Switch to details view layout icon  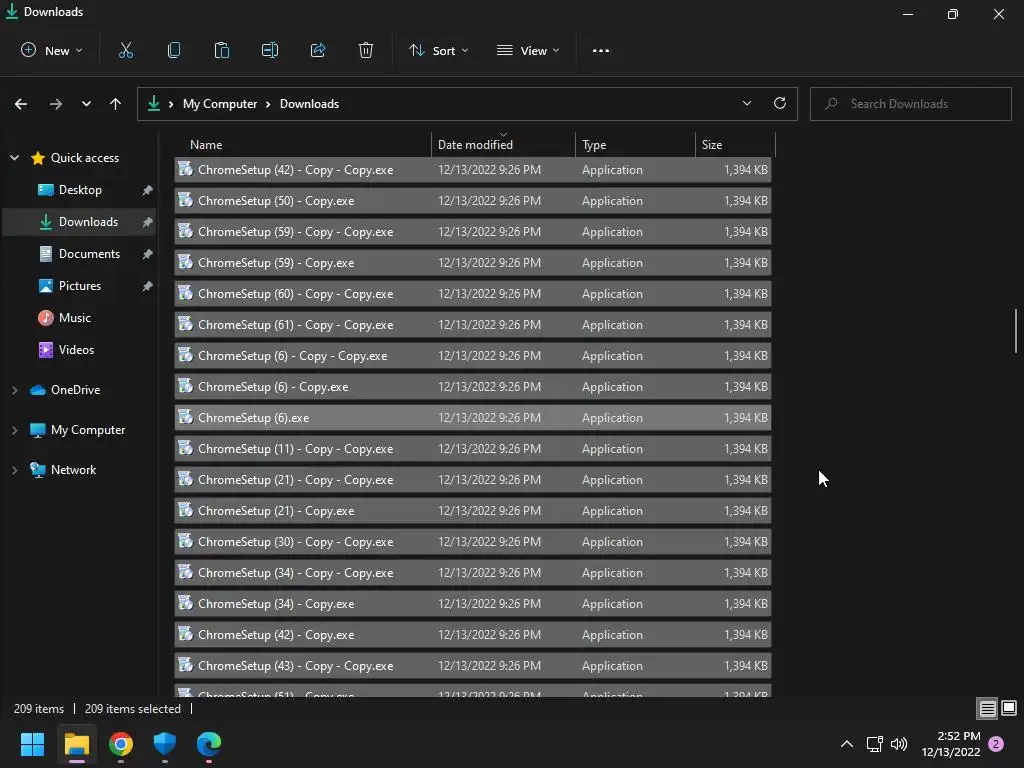click(x=987, y=708)
